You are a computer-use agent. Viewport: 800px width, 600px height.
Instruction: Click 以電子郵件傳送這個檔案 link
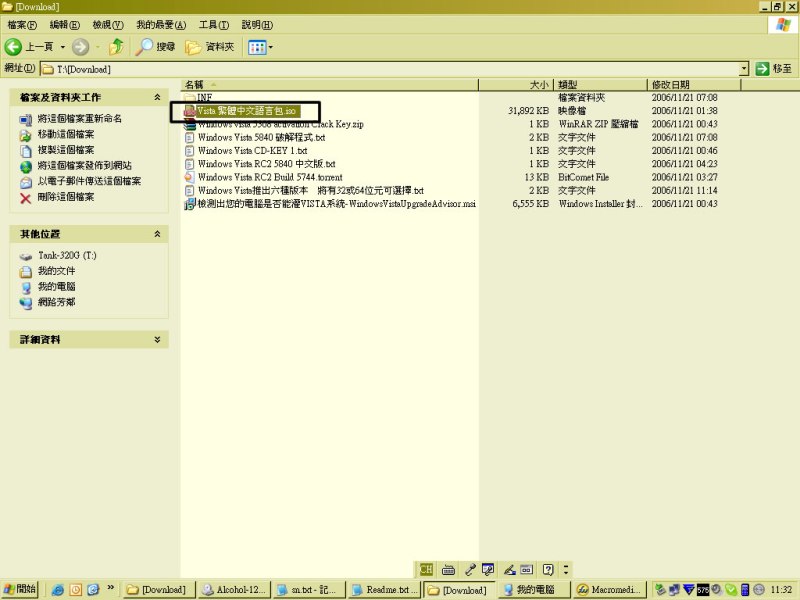89,181
